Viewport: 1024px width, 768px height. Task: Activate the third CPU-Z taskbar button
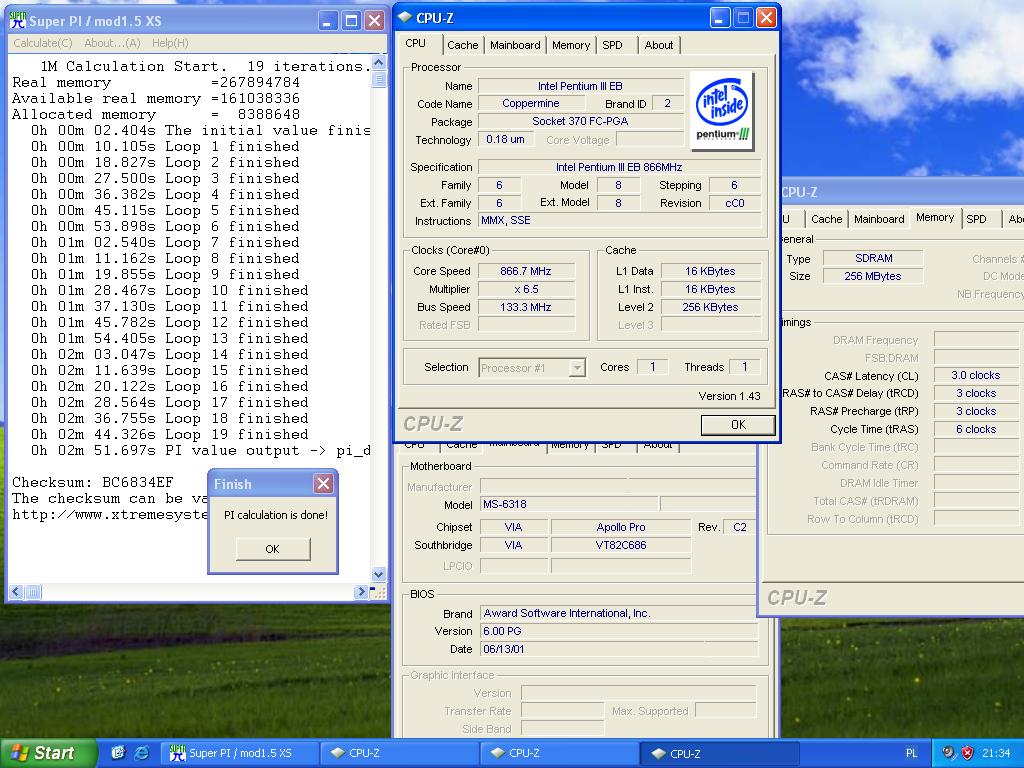[720, 753]
